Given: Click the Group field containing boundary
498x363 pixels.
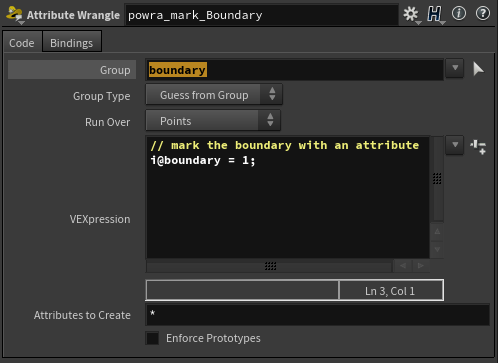Looking at the screenshot, I should (x=295, y=70).
